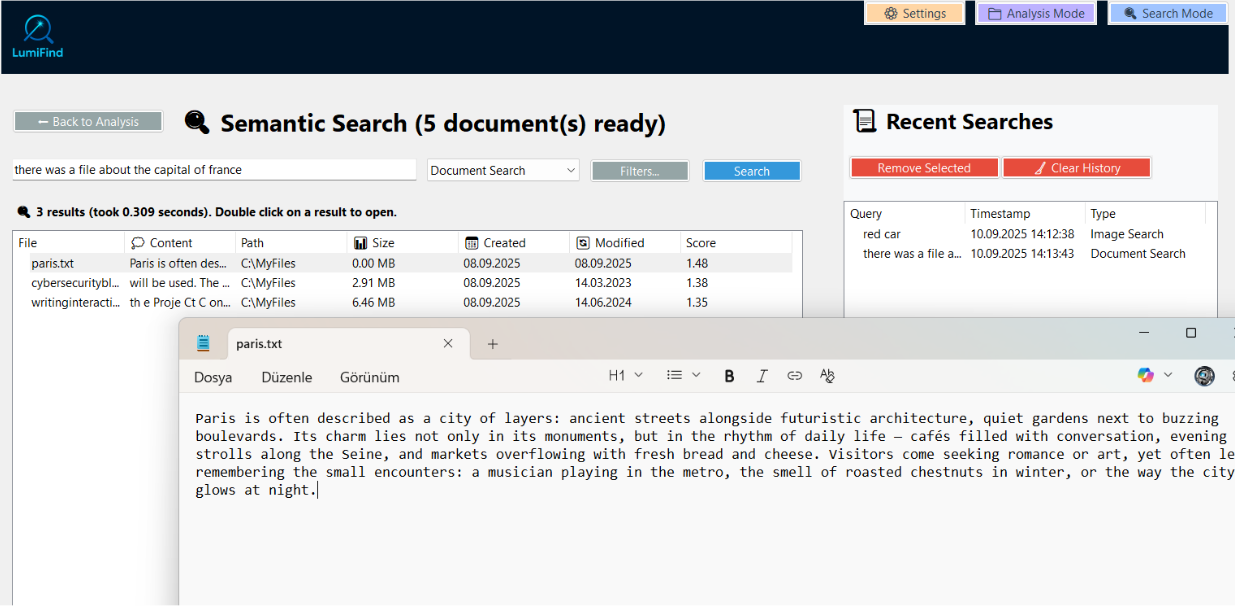Screen dimensions: 1235x607
Task: Open the Document Search type dropdown
Action: (x=503, y=170)
